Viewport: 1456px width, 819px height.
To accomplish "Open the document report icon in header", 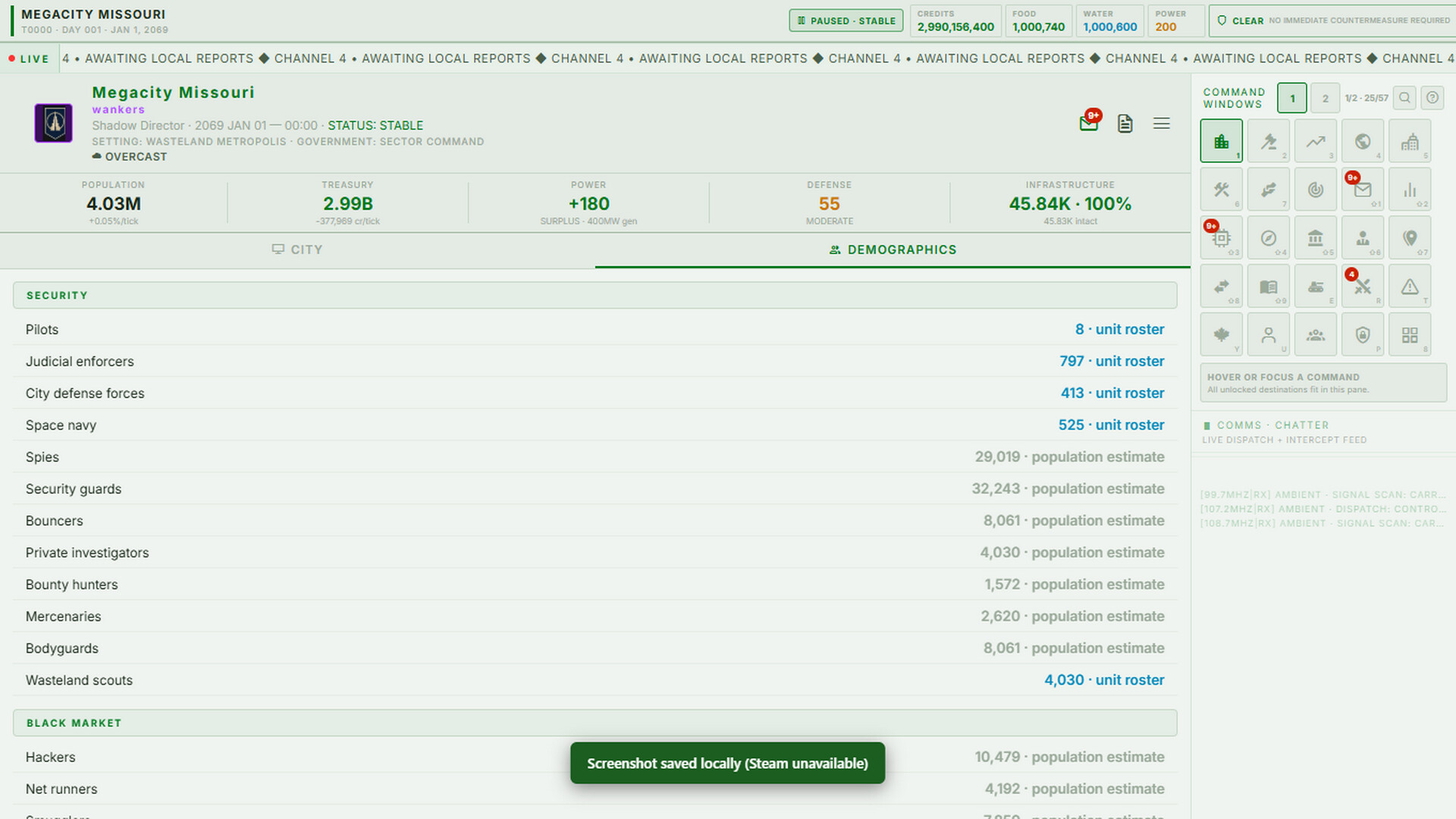I will point(1125,124).
